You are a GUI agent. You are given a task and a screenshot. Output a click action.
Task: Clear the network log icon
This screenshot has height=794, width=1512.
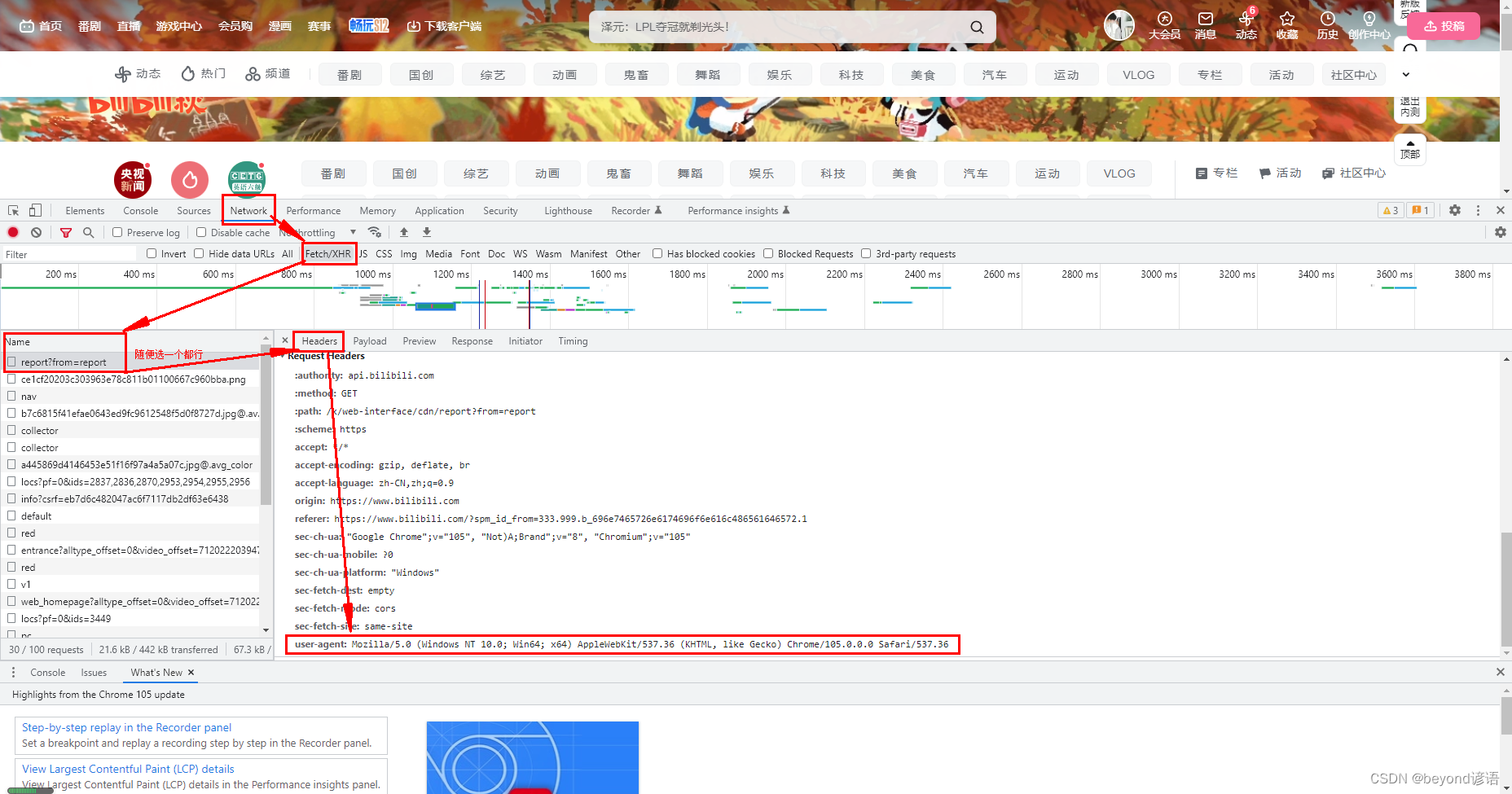[36, 232]
